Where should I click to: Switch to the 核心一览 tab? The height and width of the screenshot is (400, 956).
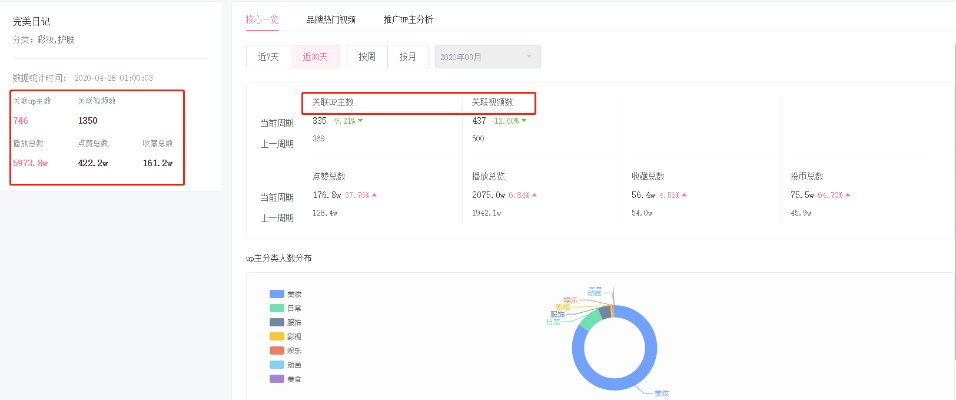pos(262,19)
